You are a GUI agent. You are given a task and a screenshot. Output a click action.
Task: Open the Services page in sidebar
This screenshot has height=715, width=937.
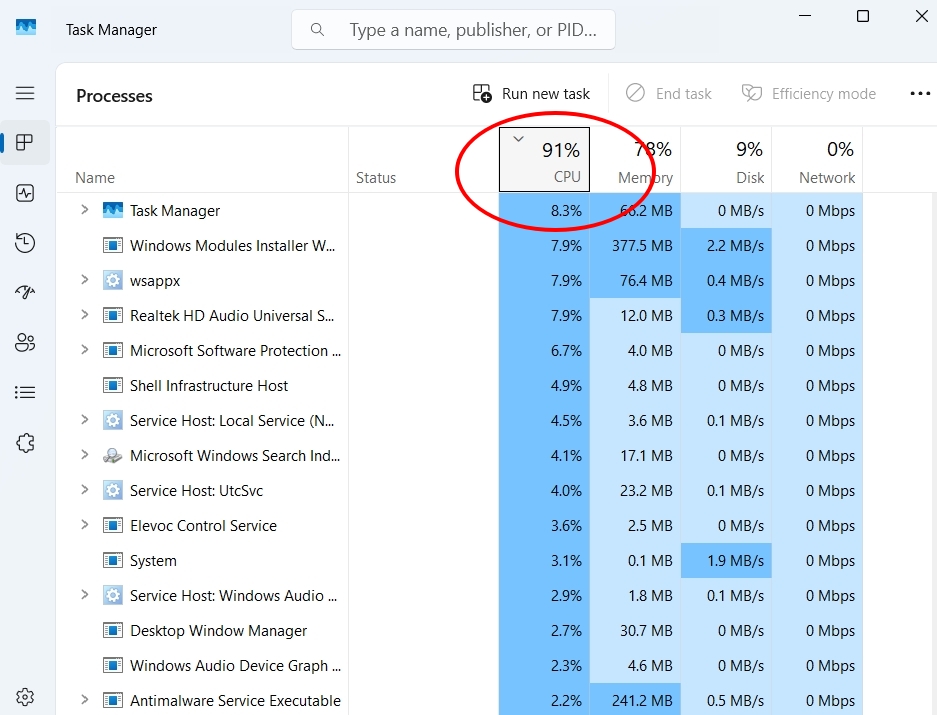[25, 443]
